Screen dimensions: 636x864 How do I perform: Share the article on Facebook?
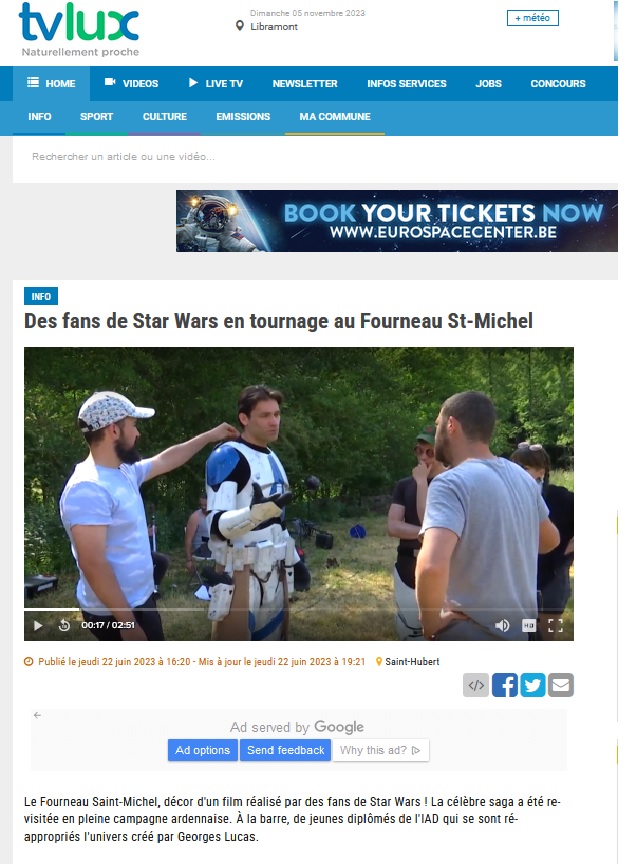(505, 685)
